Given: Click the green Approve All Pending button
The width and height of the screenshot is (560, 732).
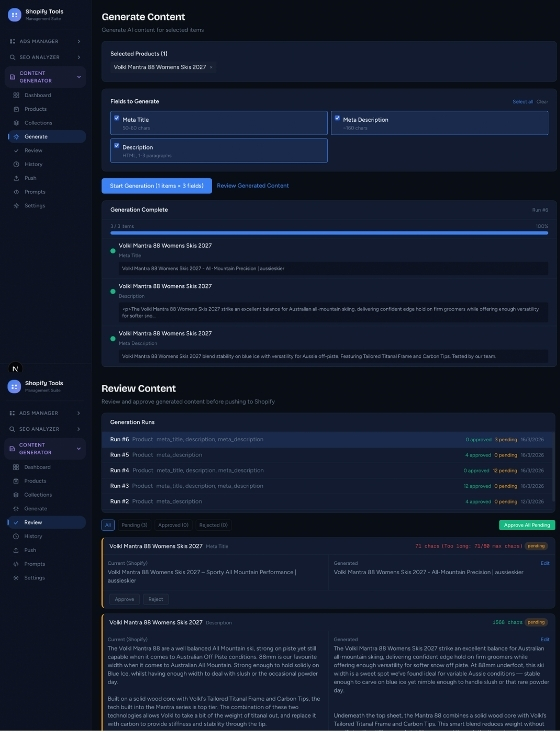Looking at the screenshot, I should coord(527,525).
